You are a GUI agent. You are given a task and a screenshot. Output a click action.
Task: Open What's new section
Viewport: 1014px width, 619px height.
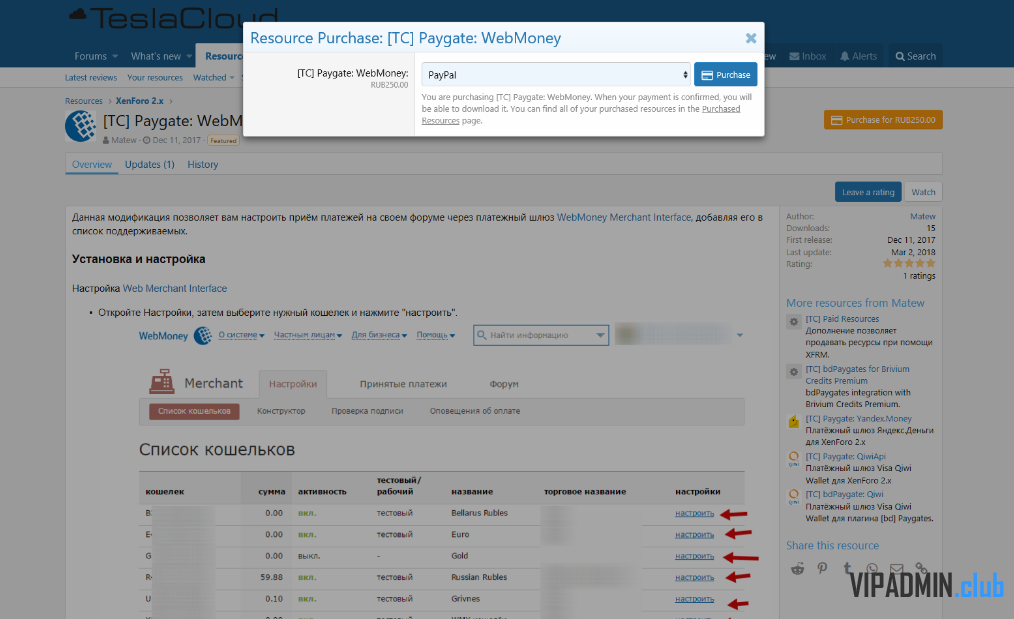[156, 56]
